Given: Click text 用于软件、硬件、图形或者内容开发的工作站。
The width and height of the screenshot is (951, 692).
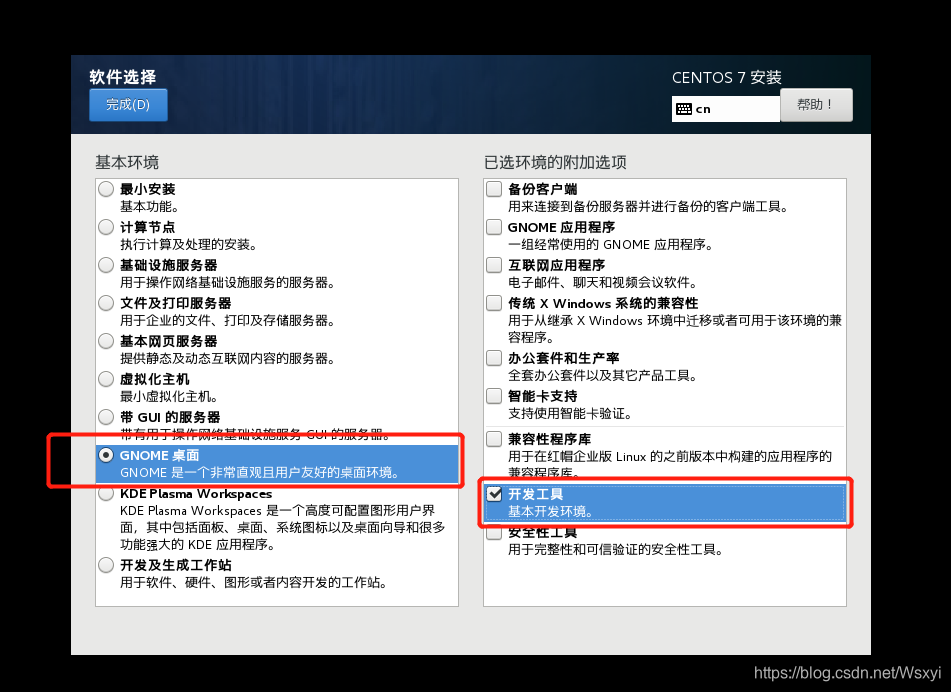Looking at the screenshot, I should pyautogui.click(x=254, y=583).
